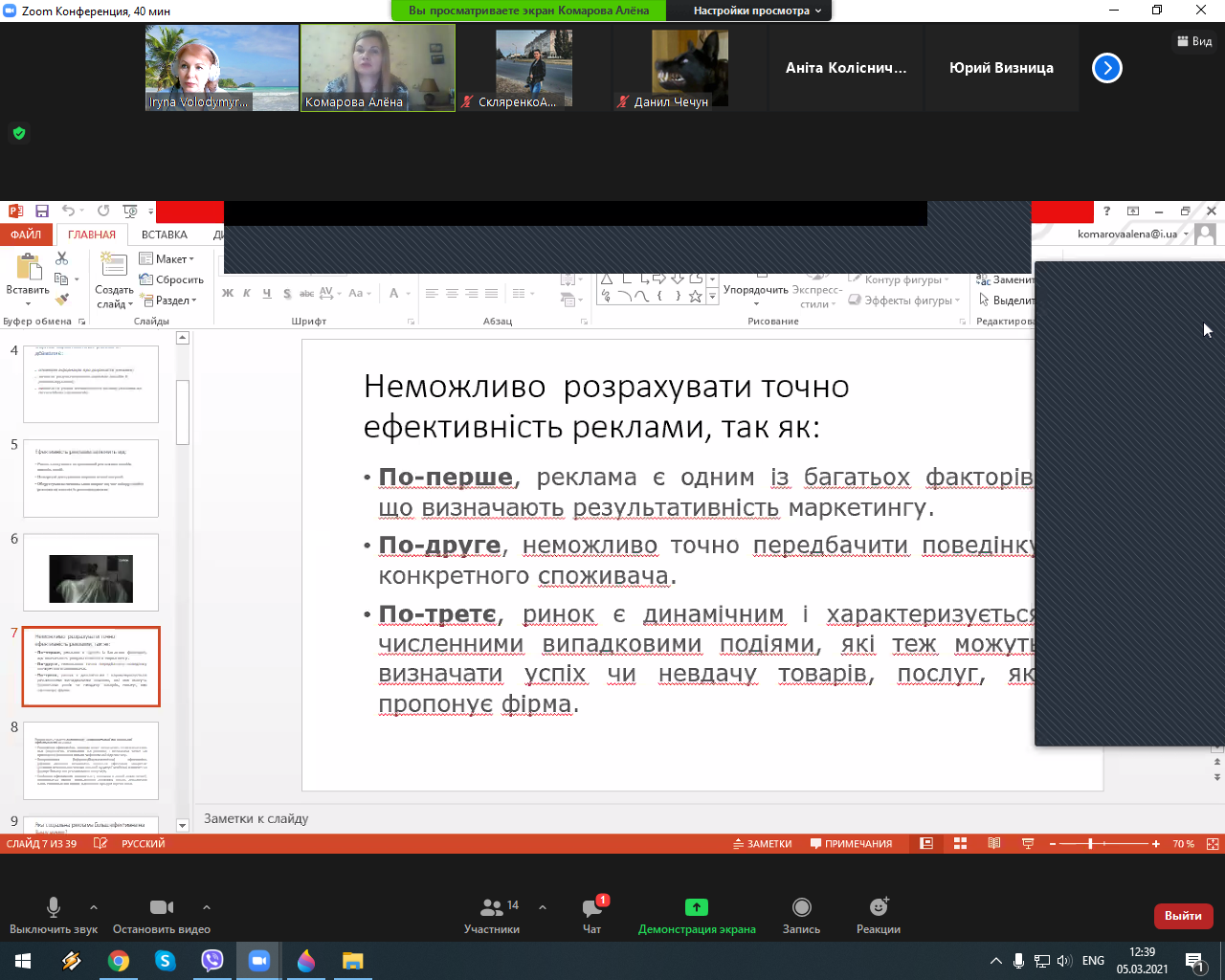Screen dimensions: 1225x980
Task: Select center alignment paragraph icon
Action: (452, 293)
